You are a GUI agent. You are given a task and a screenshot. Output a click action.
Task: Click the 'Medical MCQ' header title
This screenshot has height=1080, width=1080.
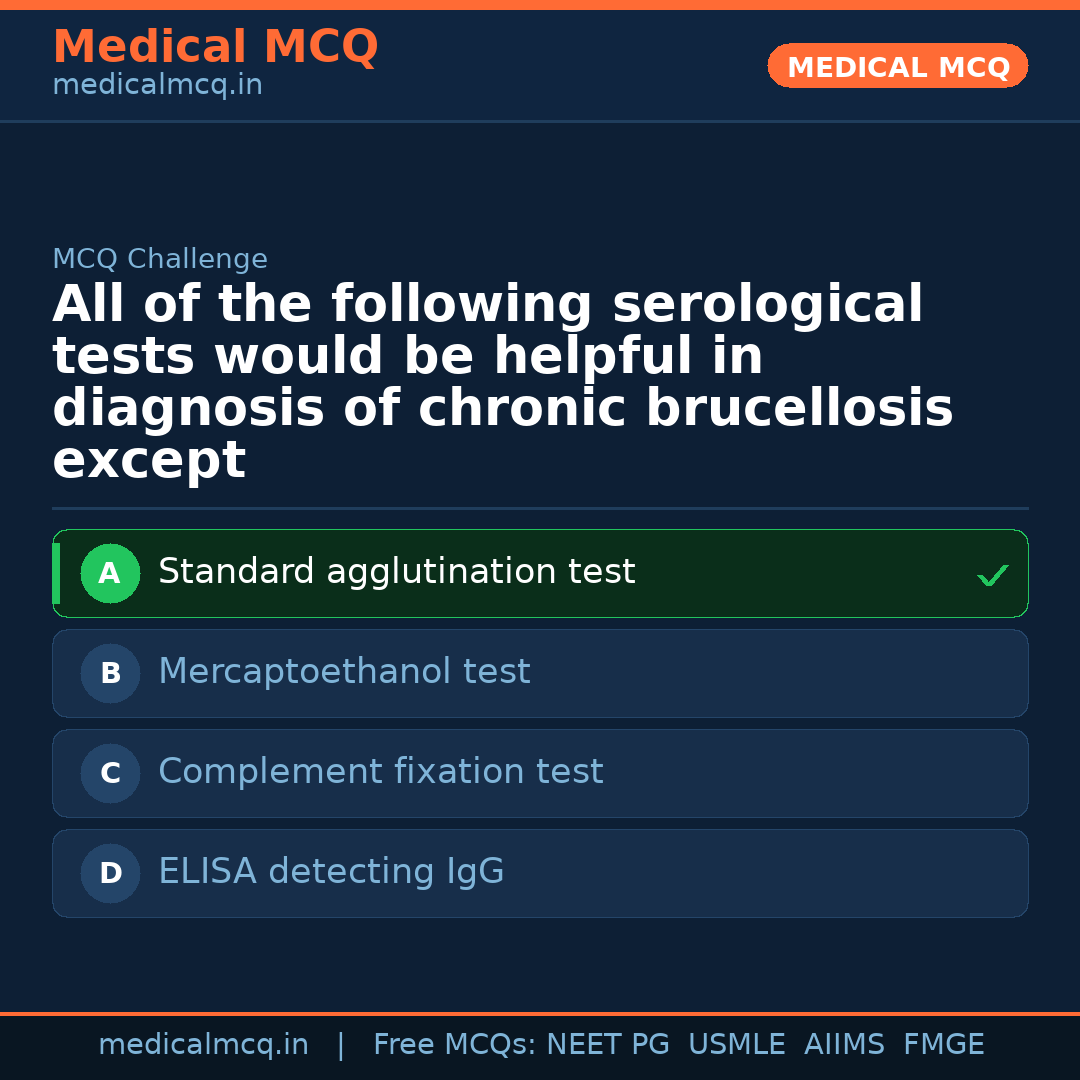(x=215, y=47)
